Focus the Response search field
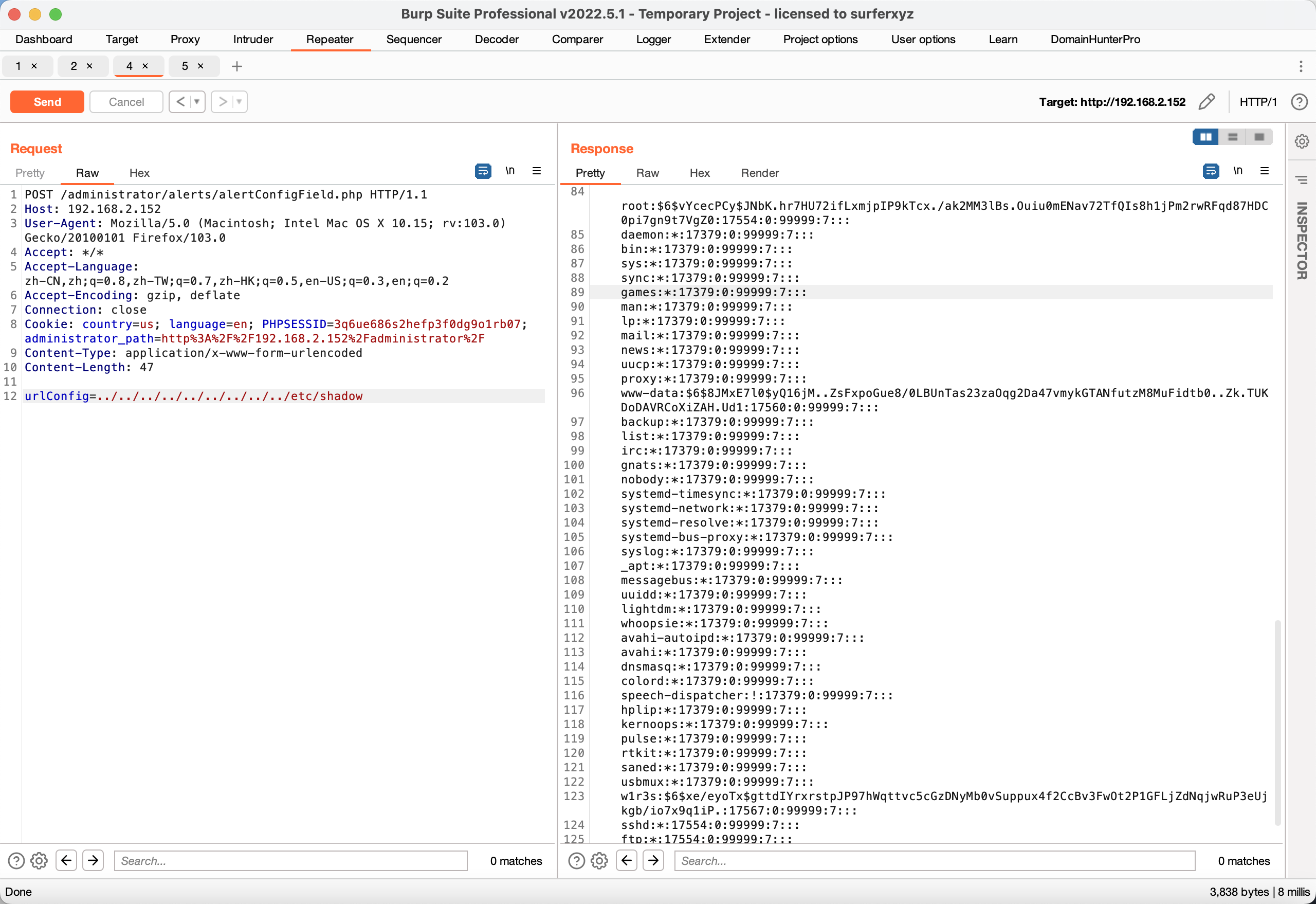 [935, 861]
